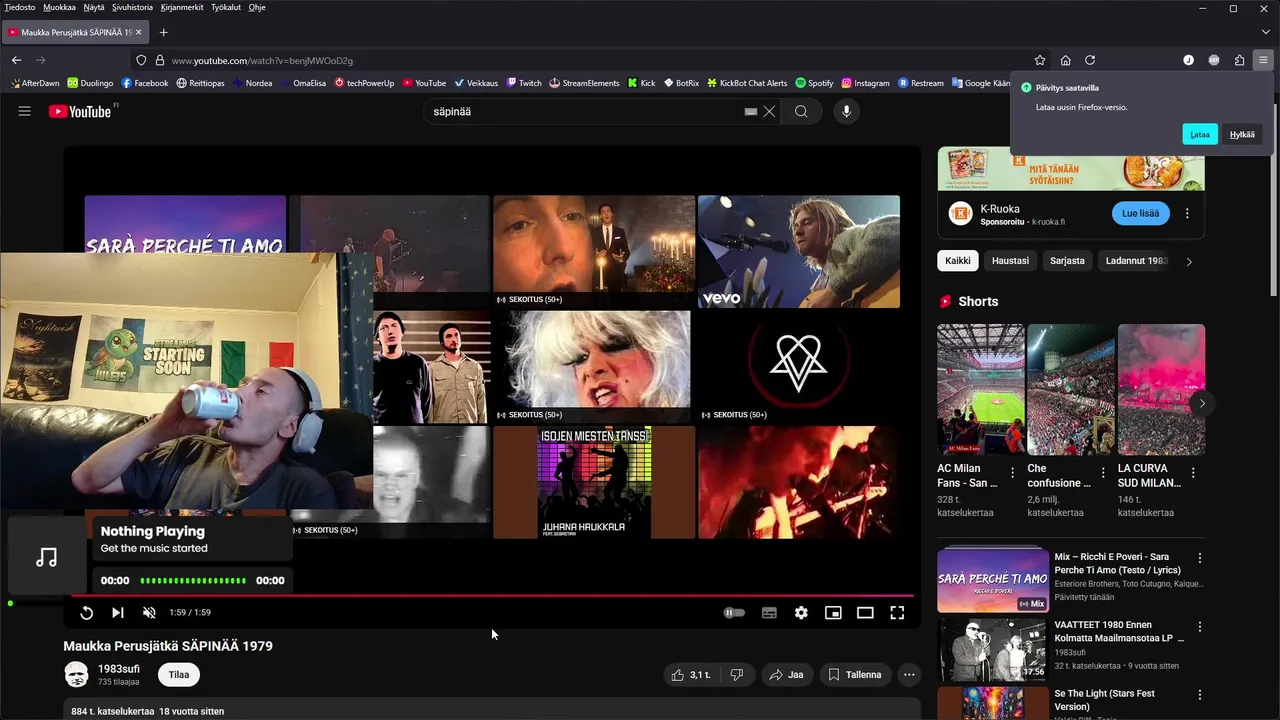Screen dimensions: 1280x720
Task: Select the Sarjasta filter chip
Action: click(1067, 261)
